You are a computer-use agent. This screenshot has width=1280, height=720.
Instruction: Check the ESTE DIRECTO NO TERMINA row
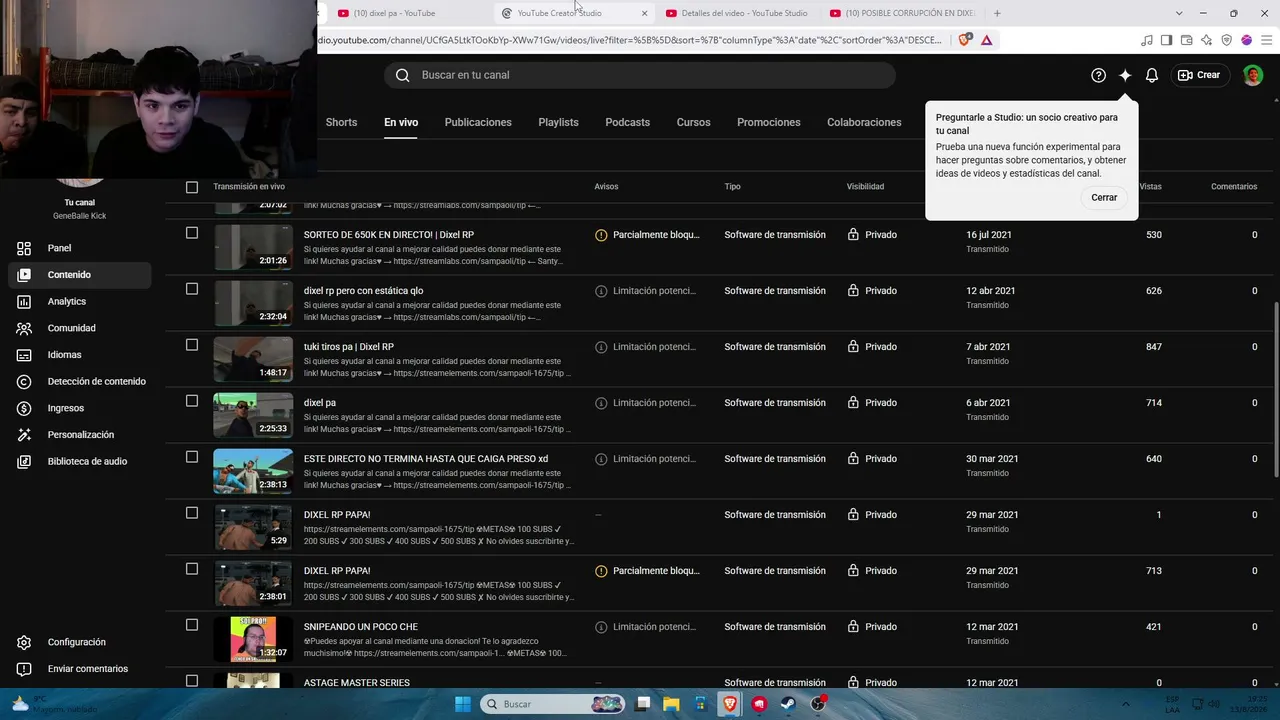click(x=192, y=457)
